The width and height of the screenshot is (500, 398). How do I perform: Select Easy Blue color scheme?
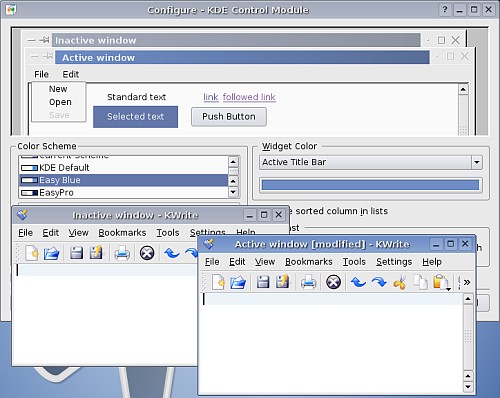123,180
